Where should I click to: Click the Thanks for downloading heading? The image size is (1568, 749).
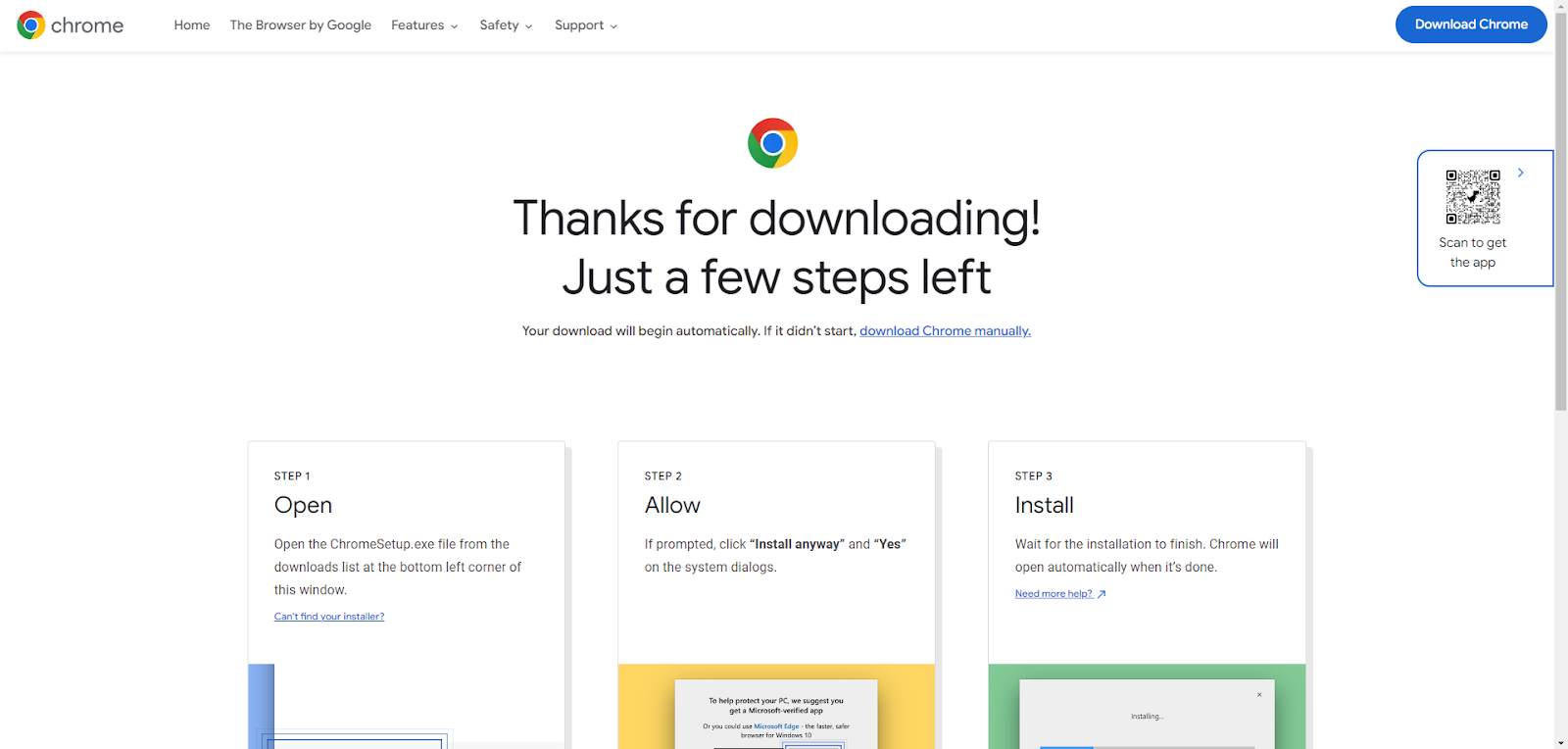click(x=776, y=247)
